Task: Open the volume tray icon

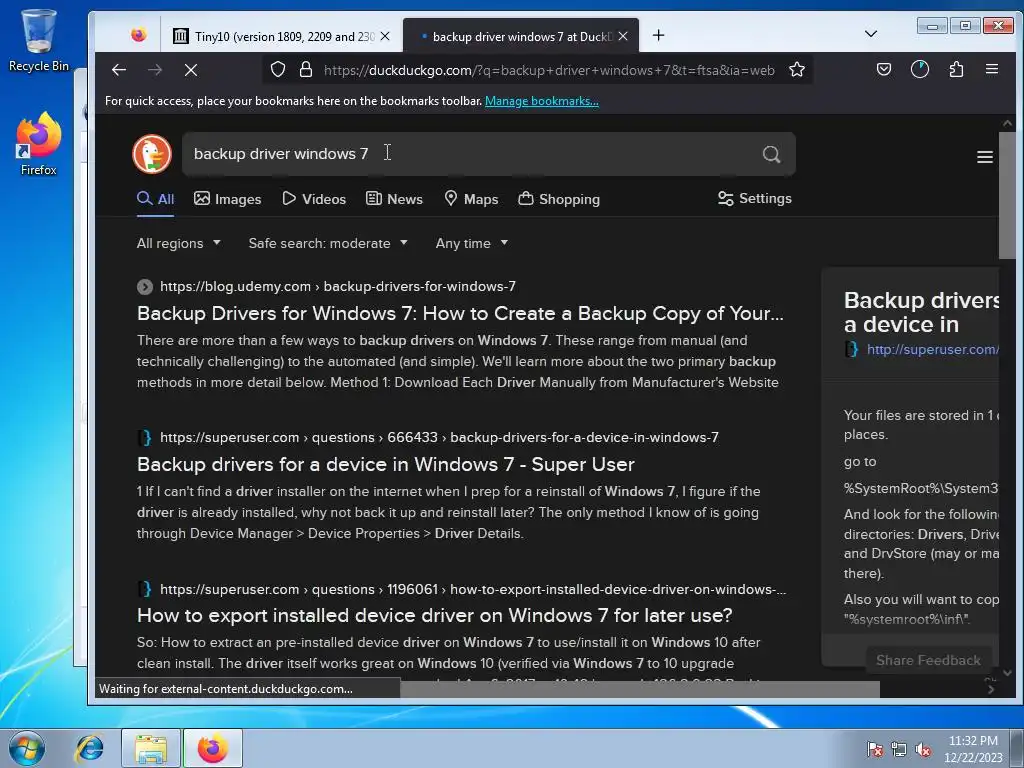Action: point(923,748)
